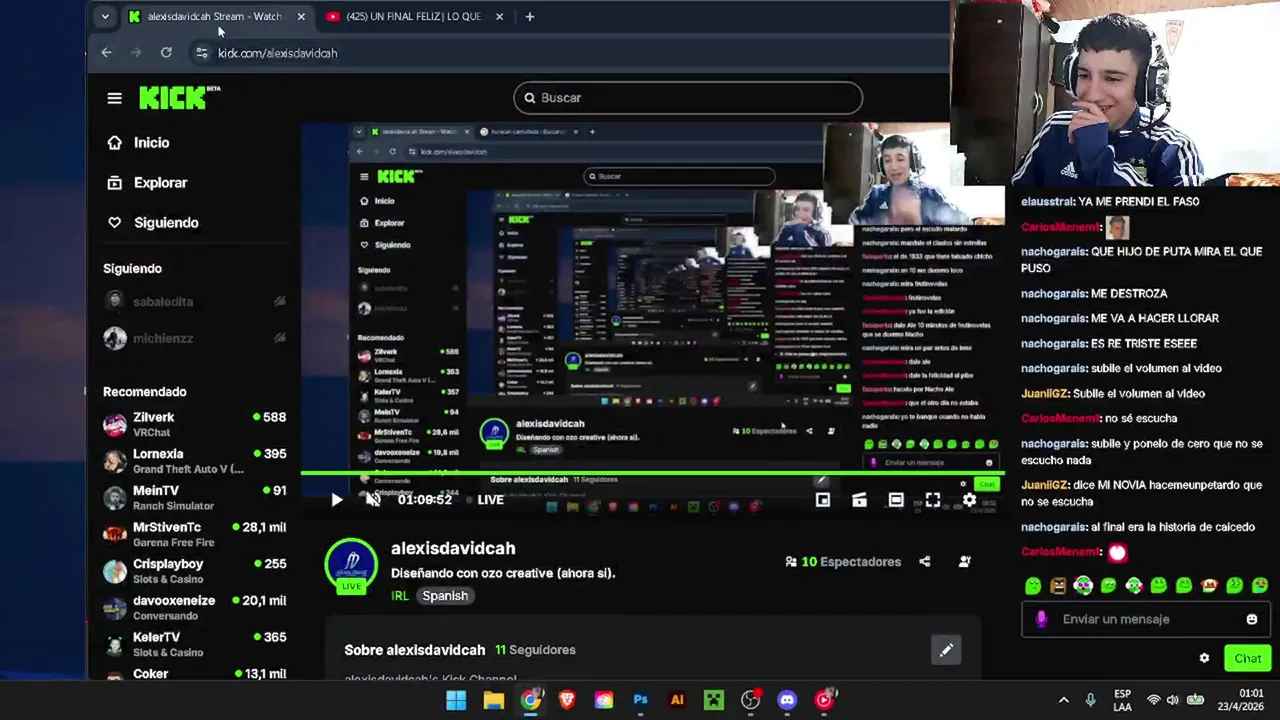The height and width of the screenshot is (720, 1280).
Task: Unmute the stream volume
Action: [373, 500]
